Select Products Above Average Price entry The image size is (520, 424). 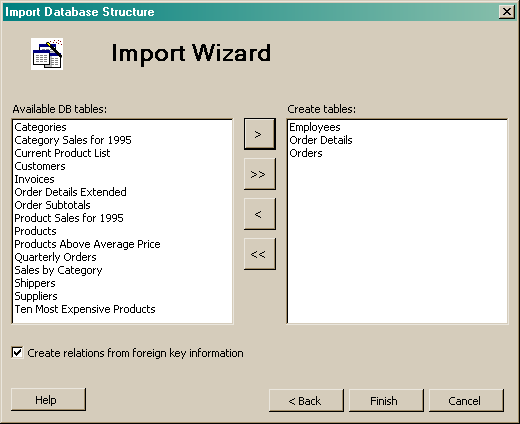pos(87,244)
